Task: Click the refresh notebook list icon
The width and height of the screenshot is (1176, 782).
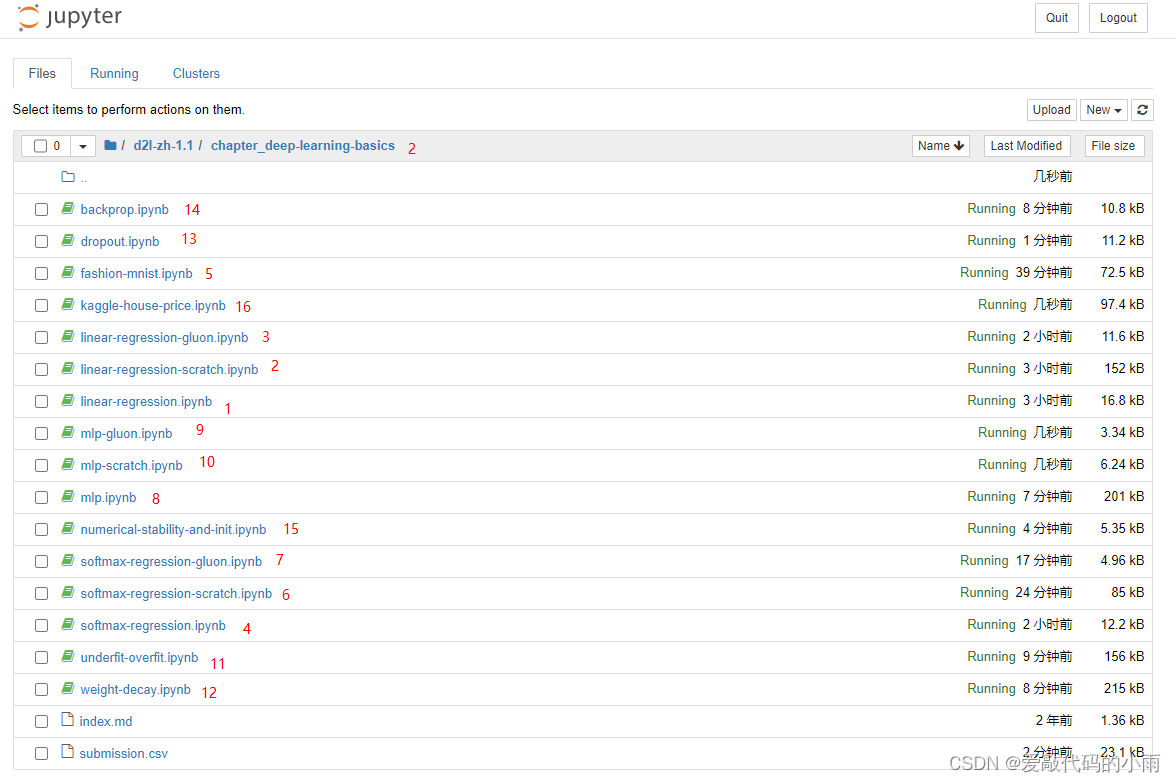Action: tap(1142, 109)
